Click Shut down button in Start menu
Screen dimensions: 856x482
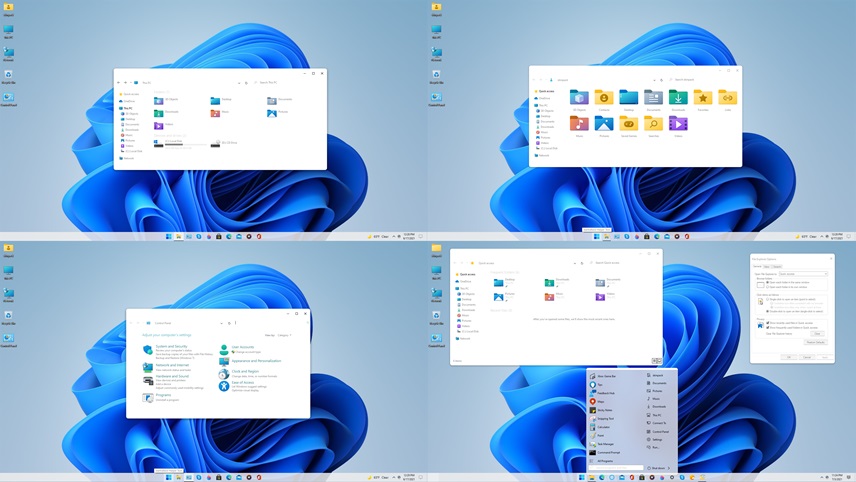tap(657, 468)
